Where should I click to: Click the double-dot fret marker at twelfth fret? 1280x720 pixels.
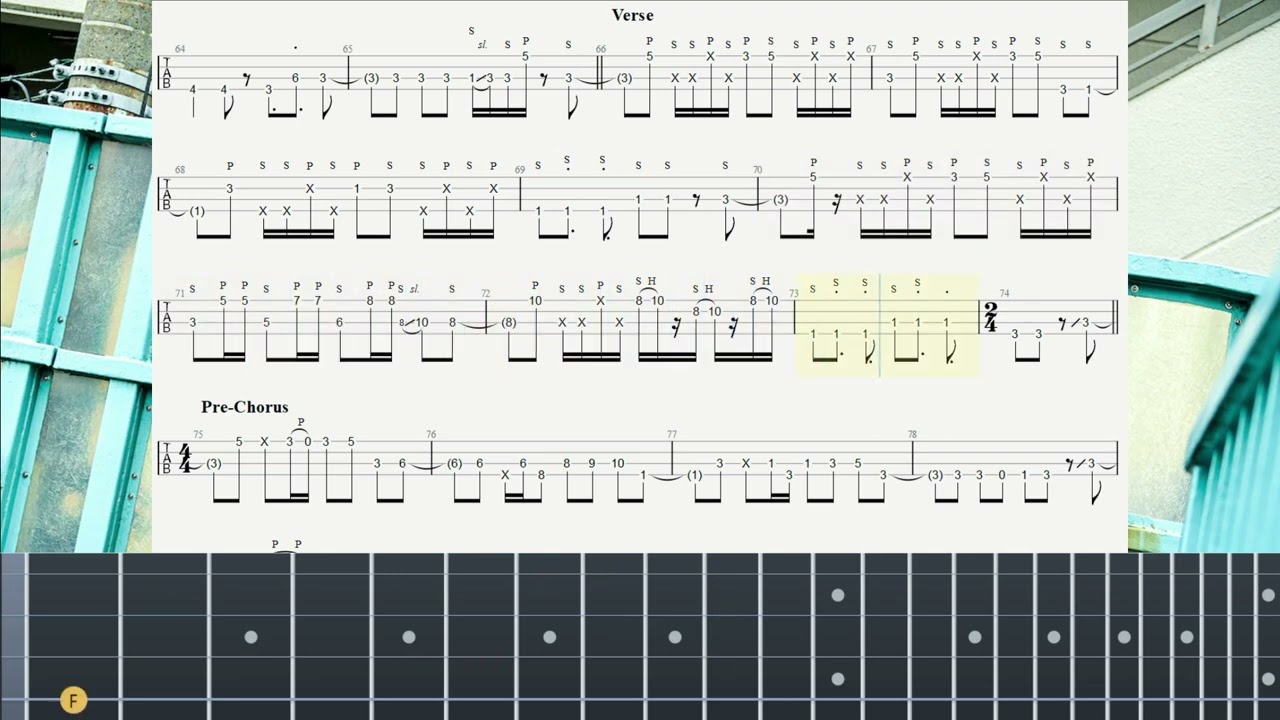(838, 637)
